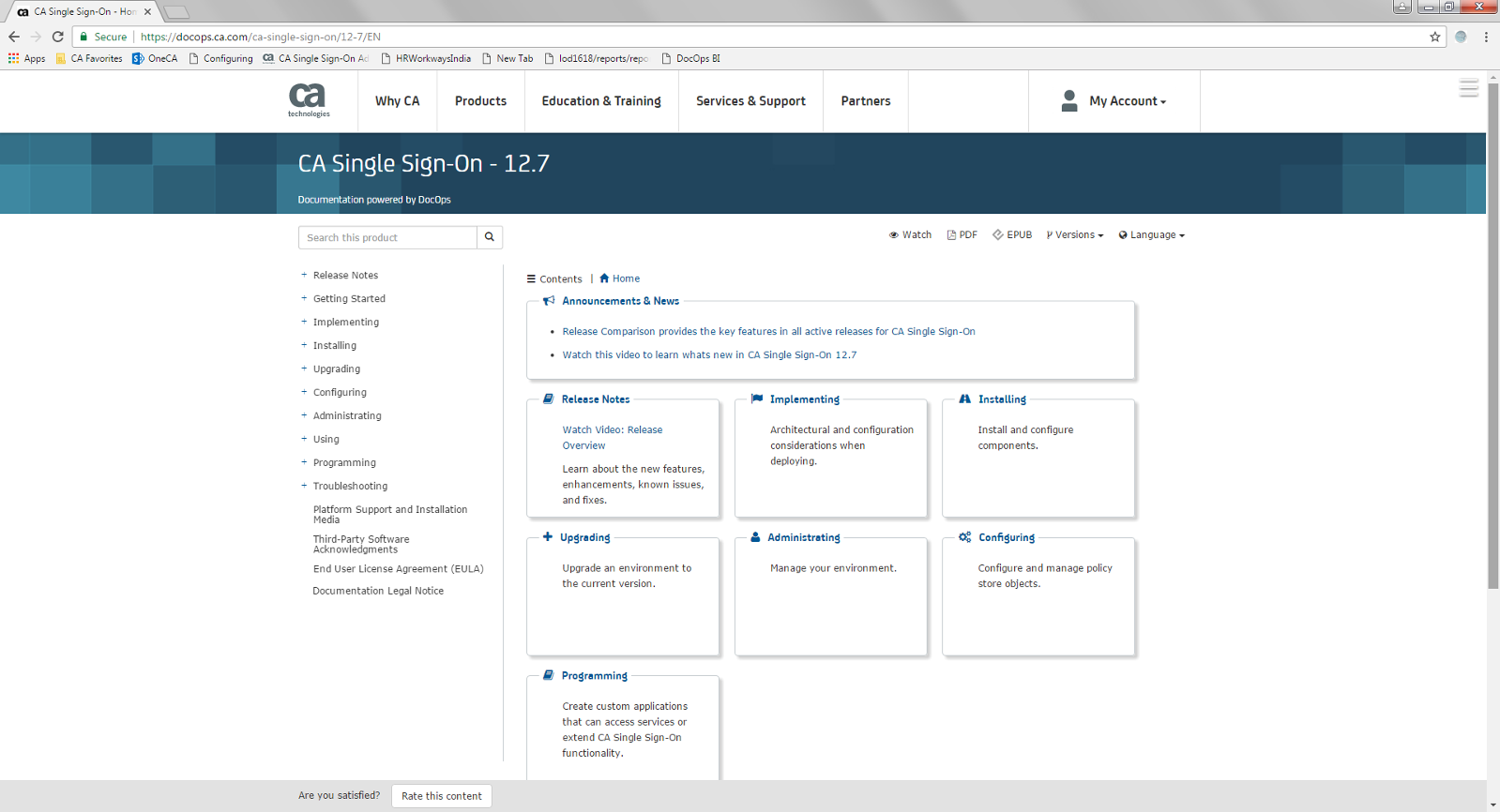
Task: Open Products menu
Action: [480, 101]
